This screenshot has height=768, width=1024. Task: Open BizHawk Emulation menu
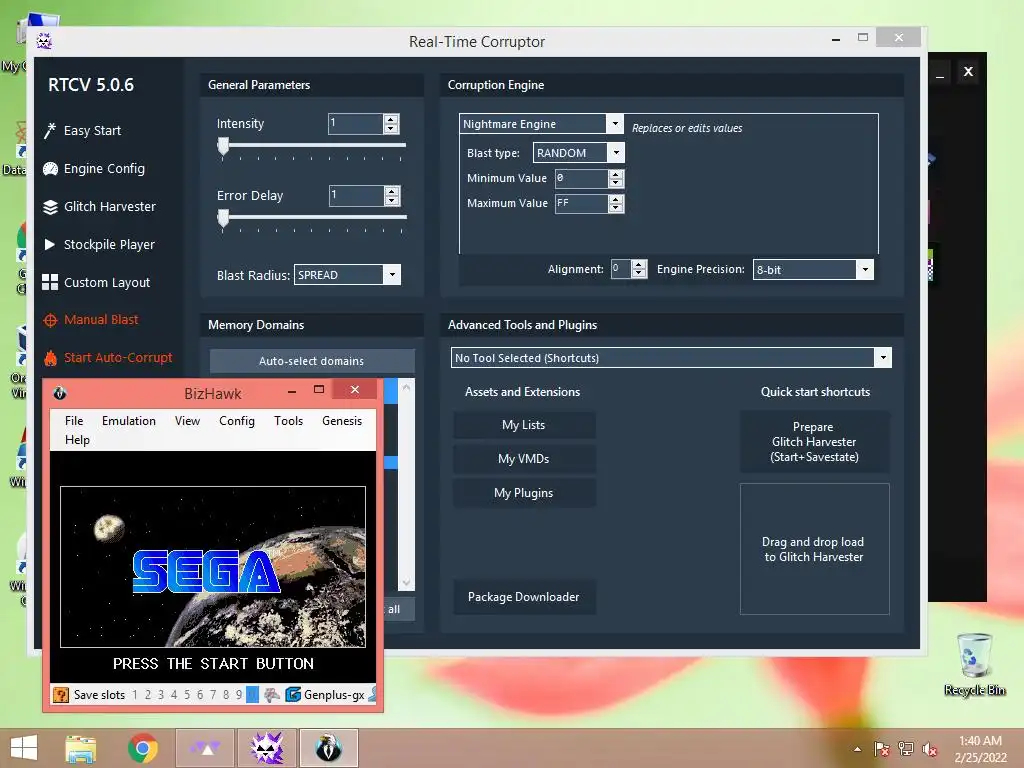click(x=129, y=421)
